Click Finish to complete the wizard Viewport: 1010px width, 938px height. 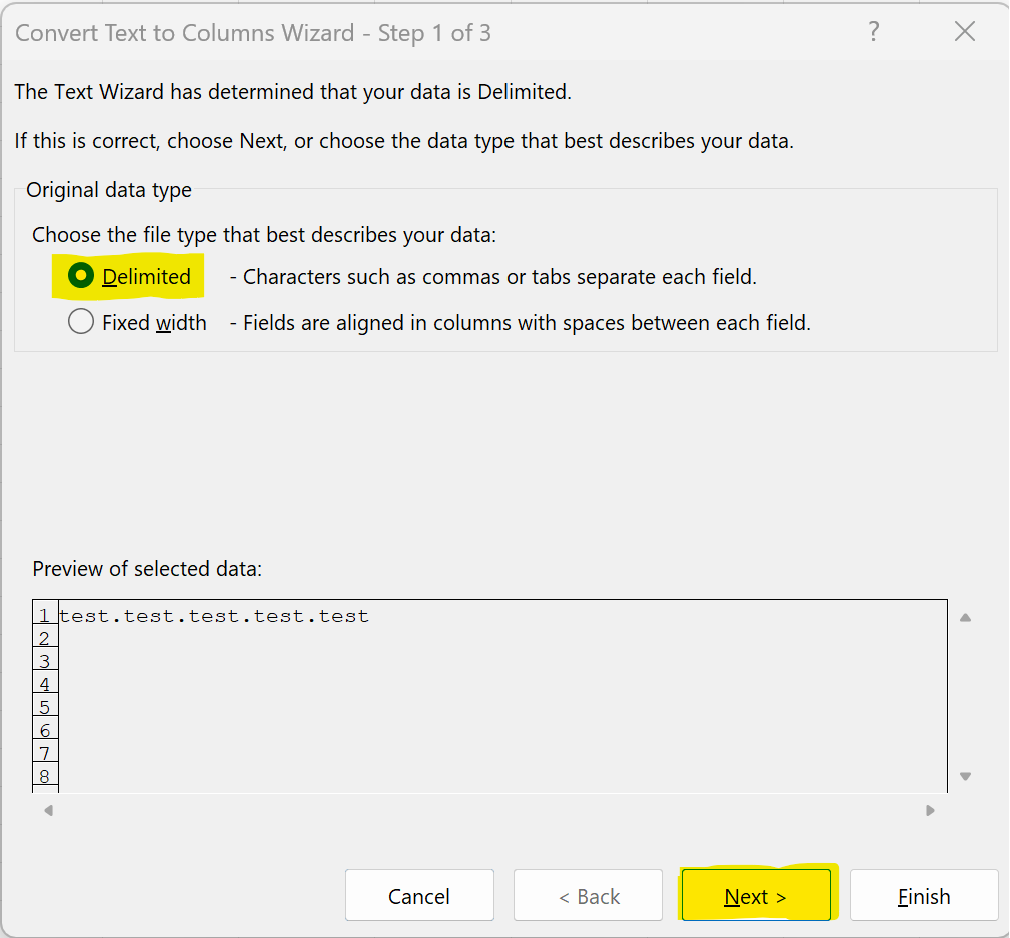click(x=923, y=896)
